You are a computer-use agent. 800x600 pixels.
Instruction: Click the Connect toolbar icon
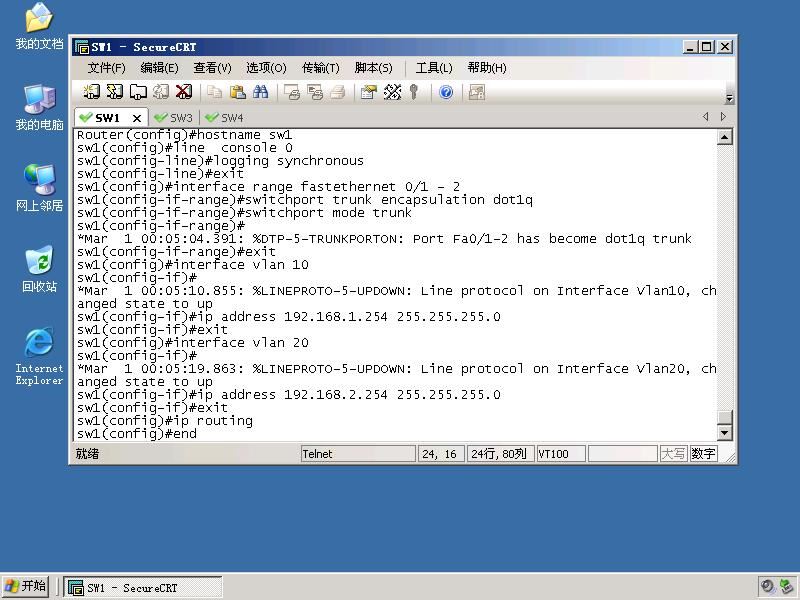click(91, 92)
